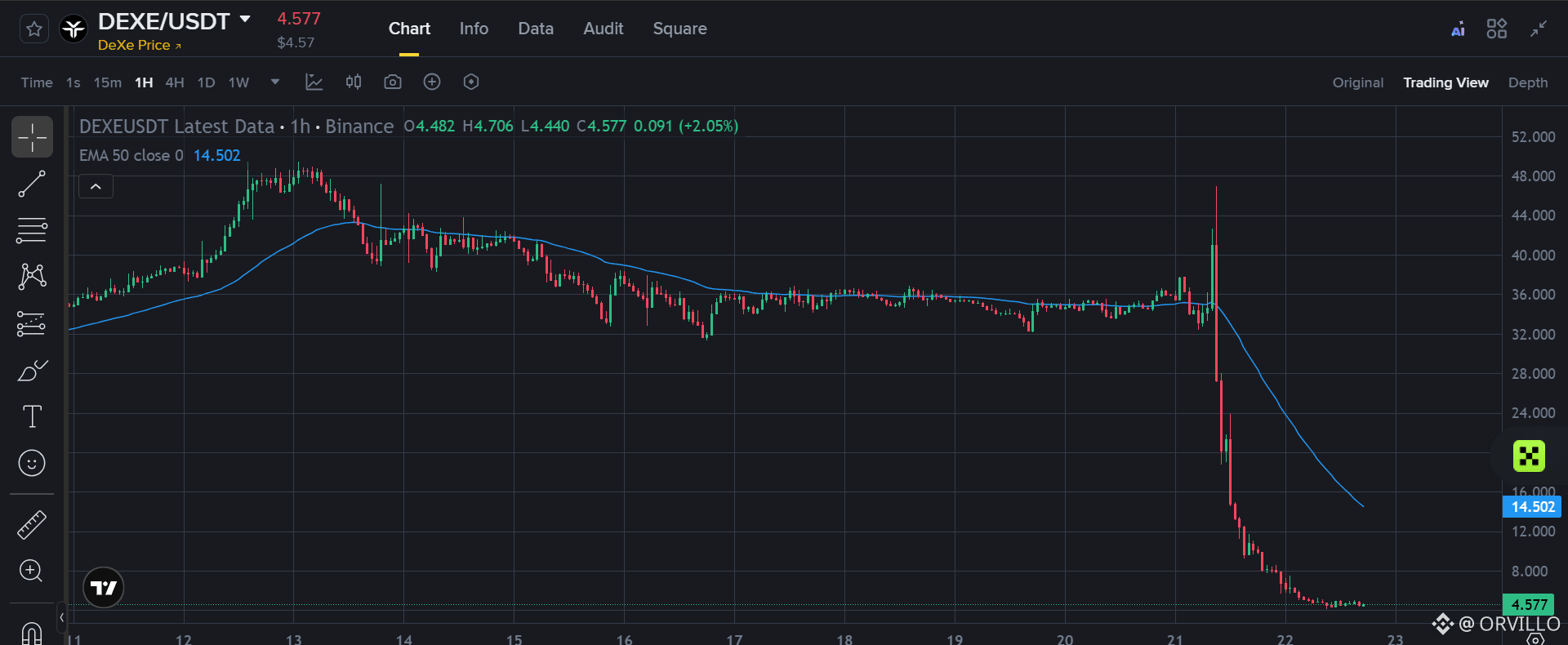1568x645 pixels.
Task: Click the Time label in interval bar
Action: tap(37, 82)
